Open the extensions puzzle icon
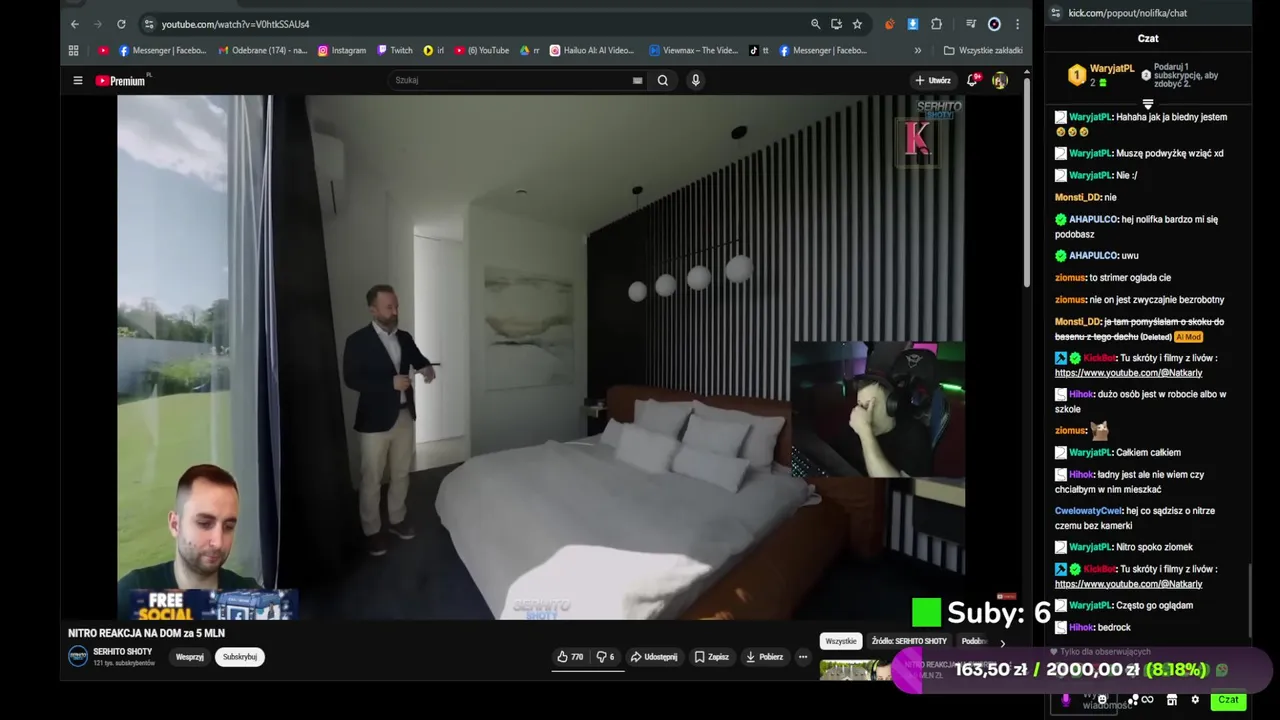 click(936, 24)
